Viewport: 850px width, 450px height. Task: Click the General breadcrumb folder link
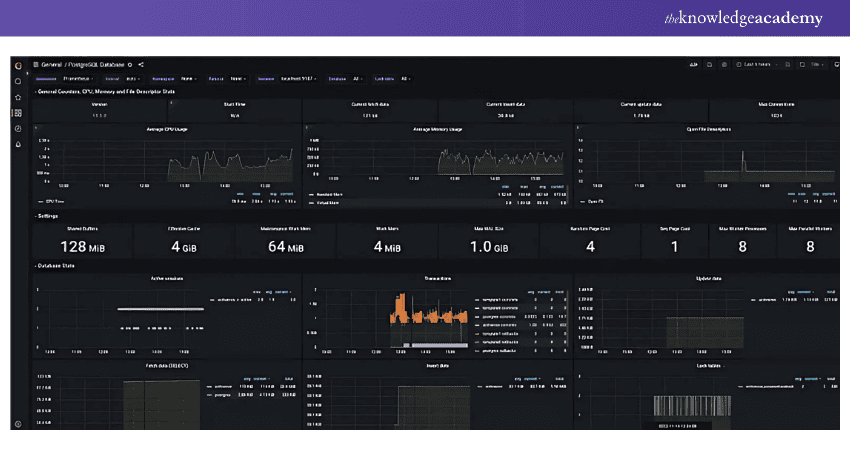click(x=53, y=63)
